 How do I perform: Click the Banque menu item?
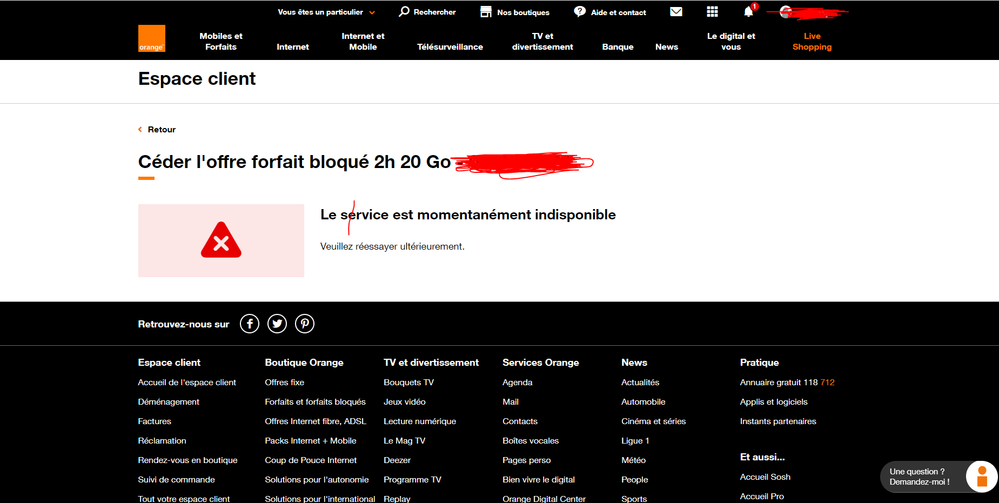tap(618, 47)
